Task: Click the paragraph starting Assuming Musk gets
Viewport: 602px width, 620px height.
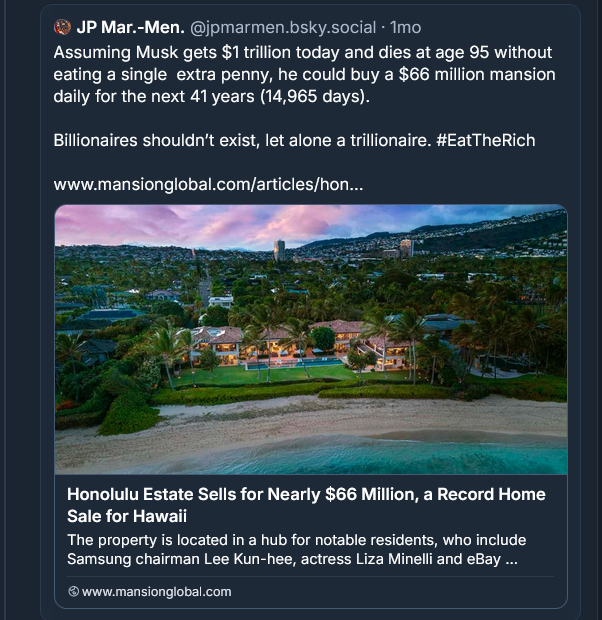Action: (x=302, y=75)
